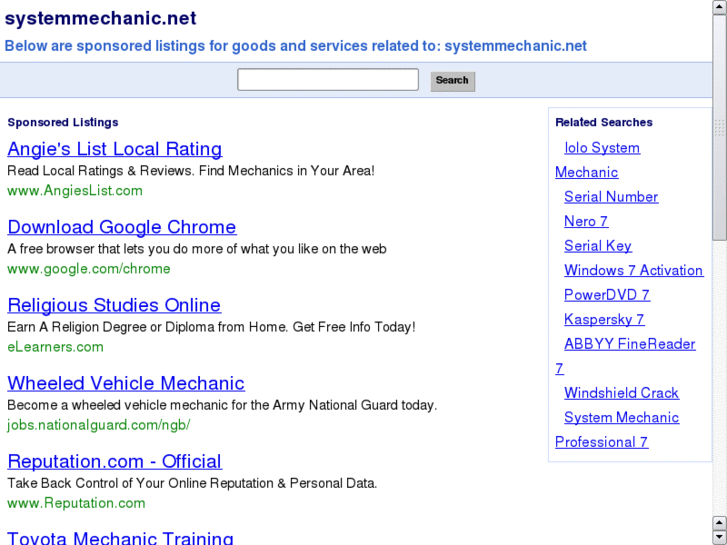Click the description 'Read Local Ratings & Reviews'
The width and height of the screenshot is (727, 545).
191,171
